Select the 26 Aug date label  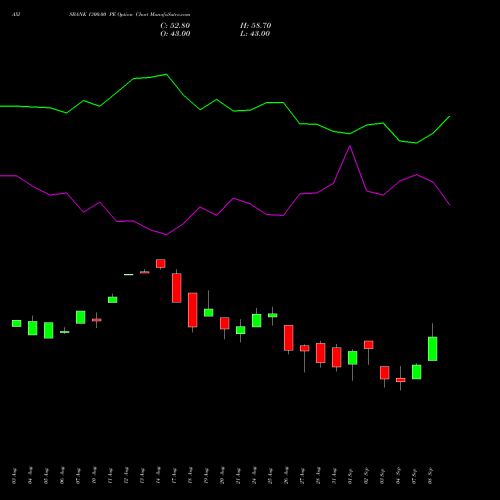[x=286, y=476]
